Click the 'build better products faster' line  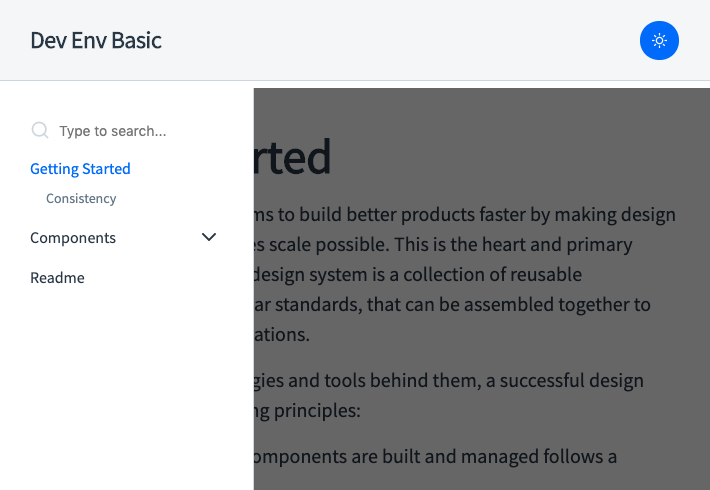click(465, 215)
